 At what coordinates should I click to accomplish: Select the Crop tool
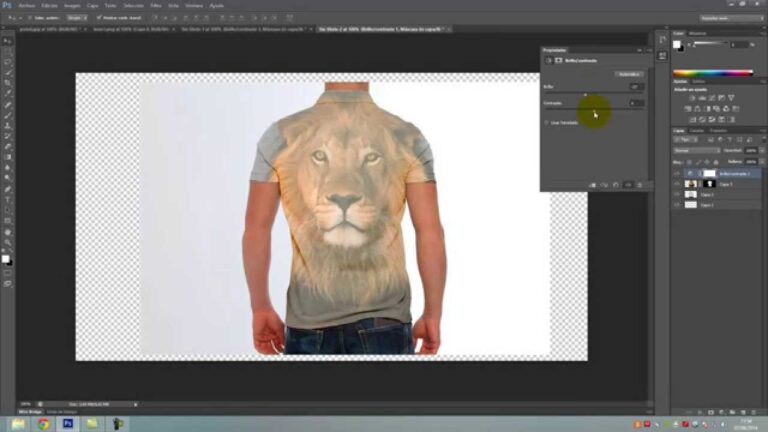pos(7,83)
